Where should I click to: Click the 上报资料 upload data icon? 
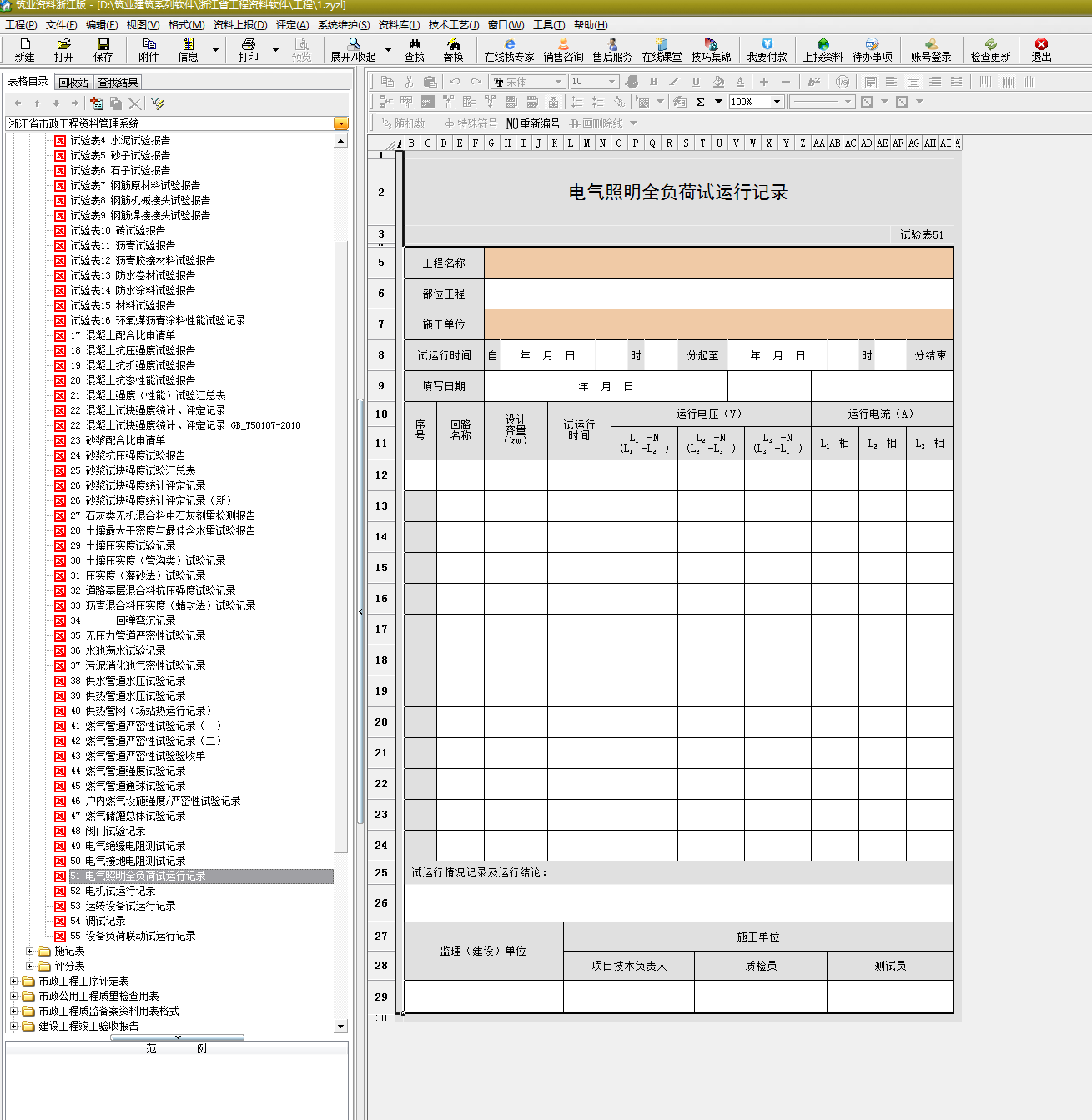pos(823,49)
